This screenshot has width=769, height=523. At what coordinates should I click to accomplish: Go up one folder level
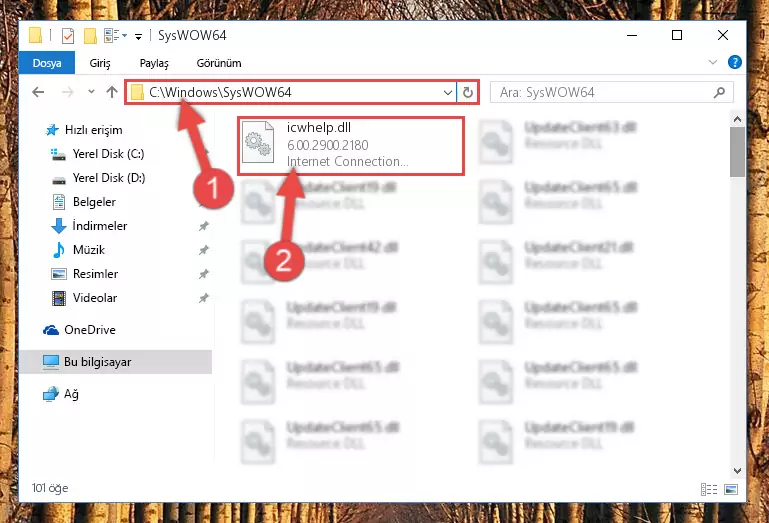pos(112,92)
